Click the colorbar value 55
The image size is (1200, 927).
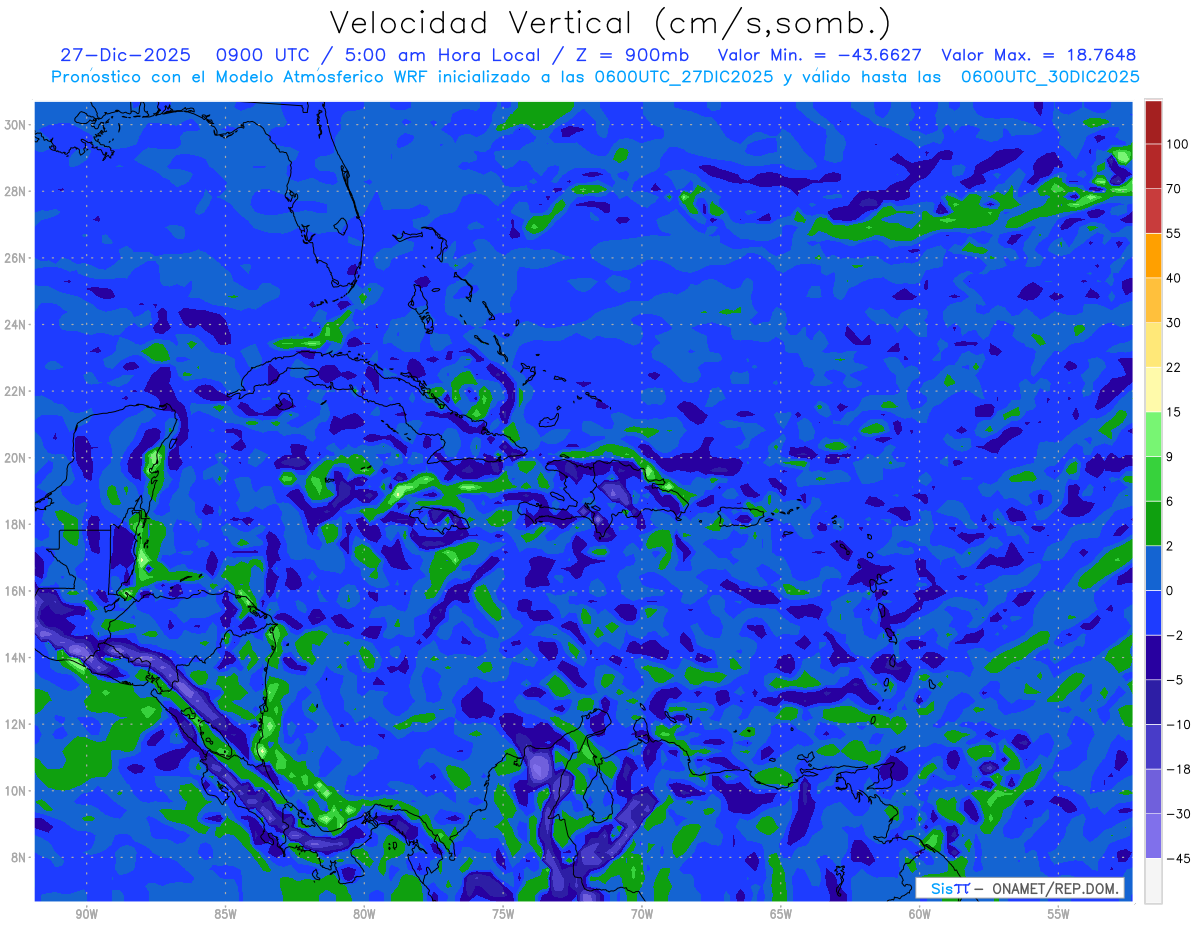coord(1174,233)
